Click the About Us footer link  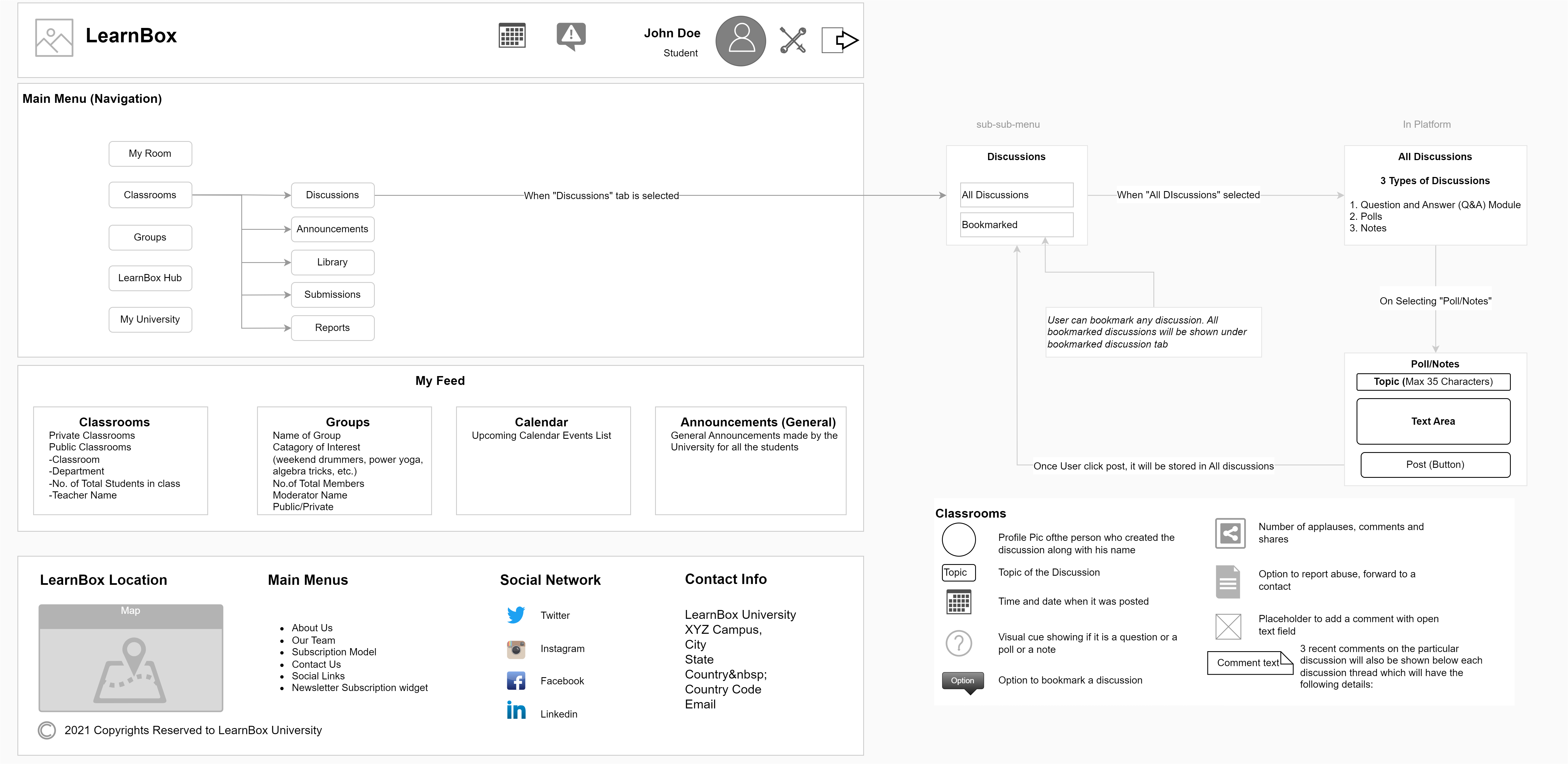coord(312,628)
